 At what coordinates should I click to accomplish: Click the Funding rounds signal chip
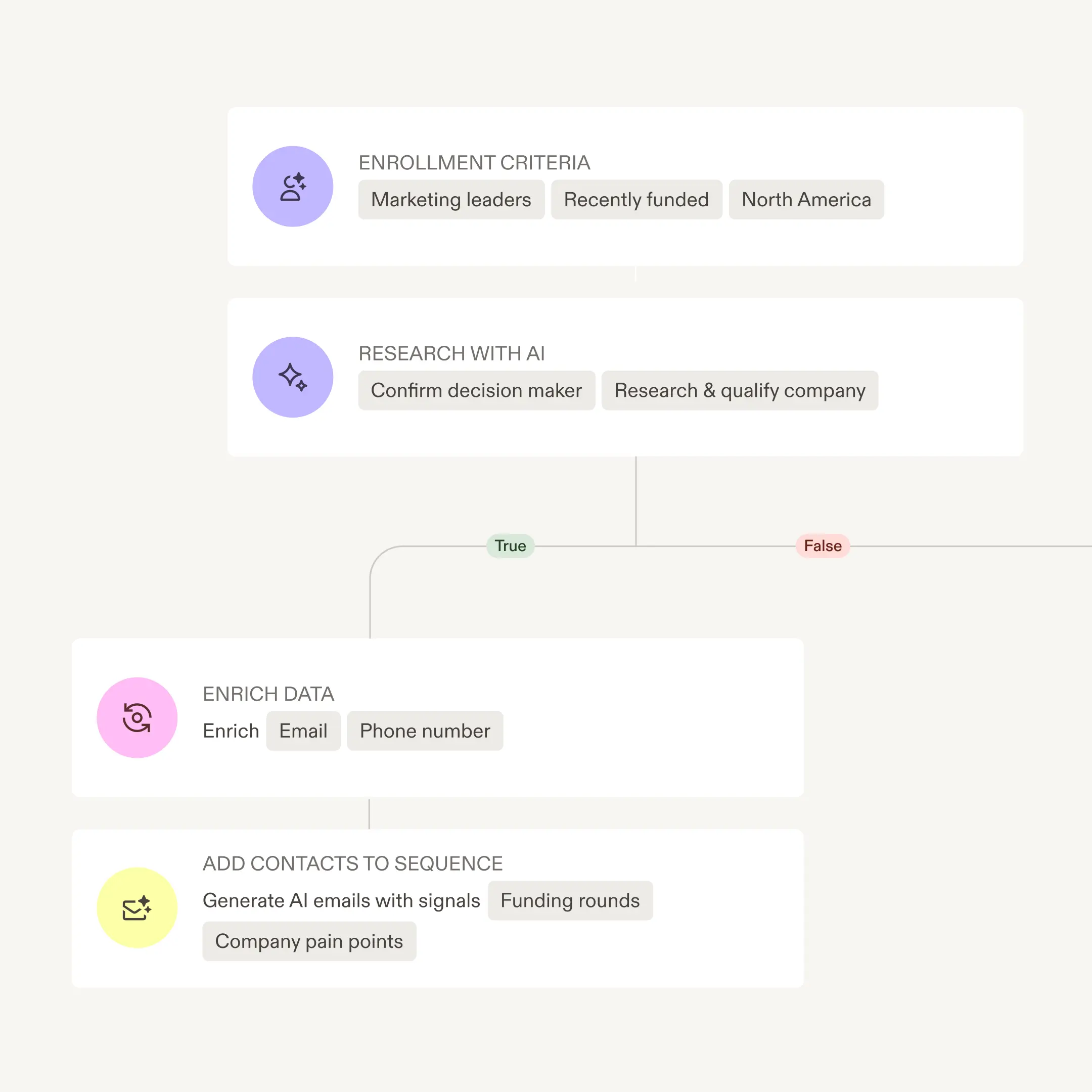coord(570,900)
